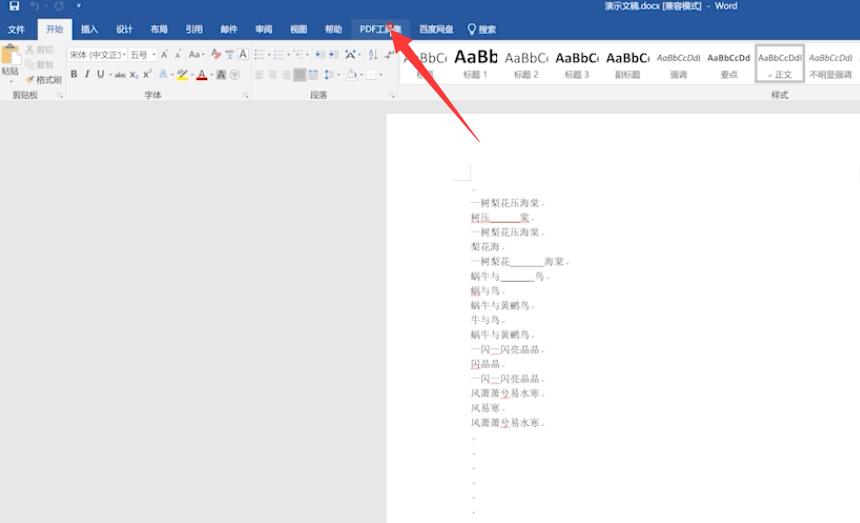Click the Redo icon in title bar
The width and height of the screenshot is (860, 523).
(x=59, y=6)
